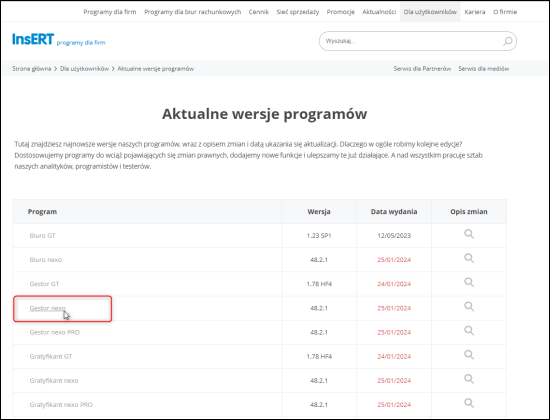View Gestor GT change description magnifier

(x=469, y=282)
